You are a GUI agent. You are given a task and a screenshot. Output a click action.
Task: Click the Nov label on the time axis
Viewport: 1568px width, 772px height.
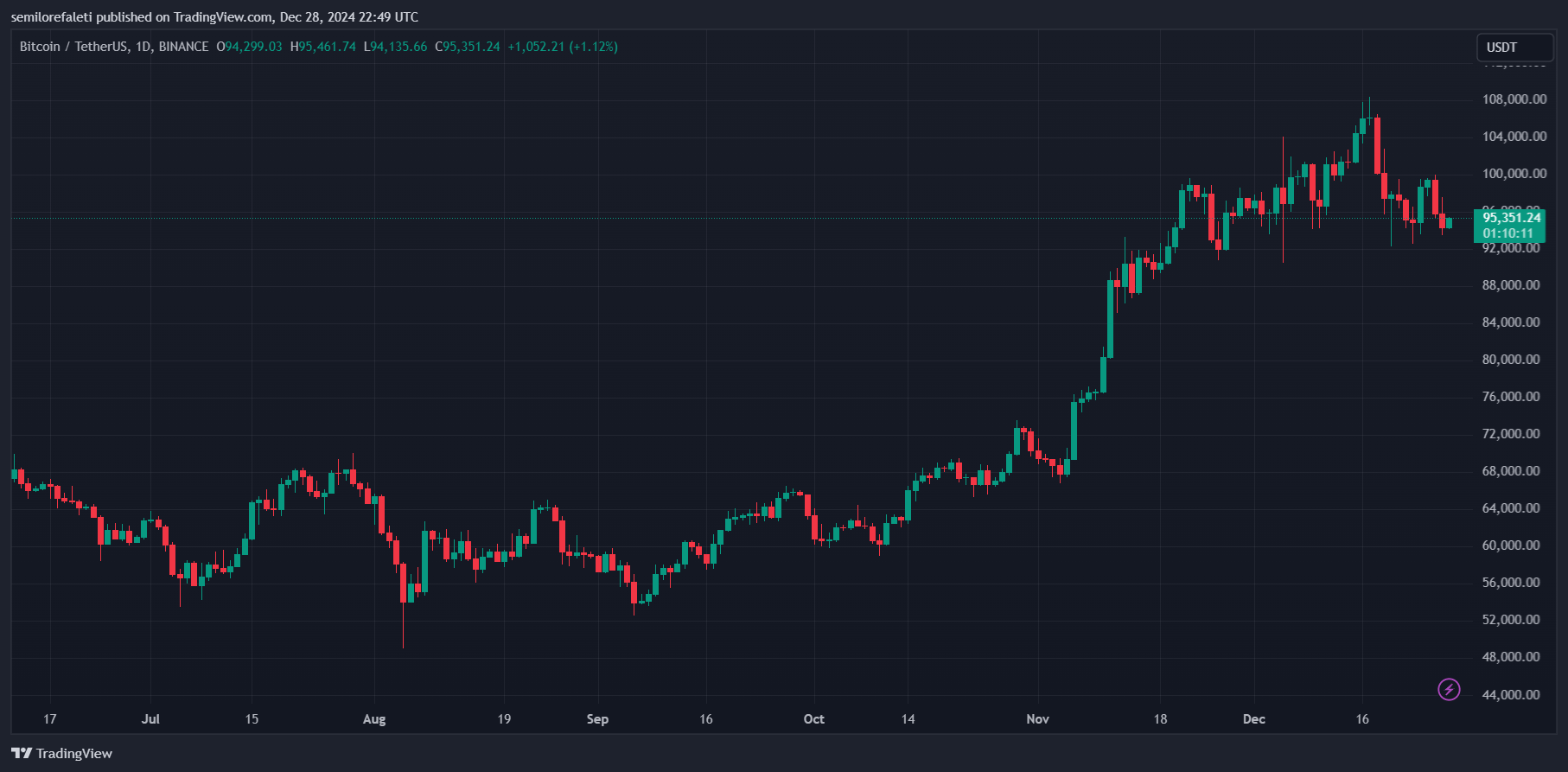1037,719
